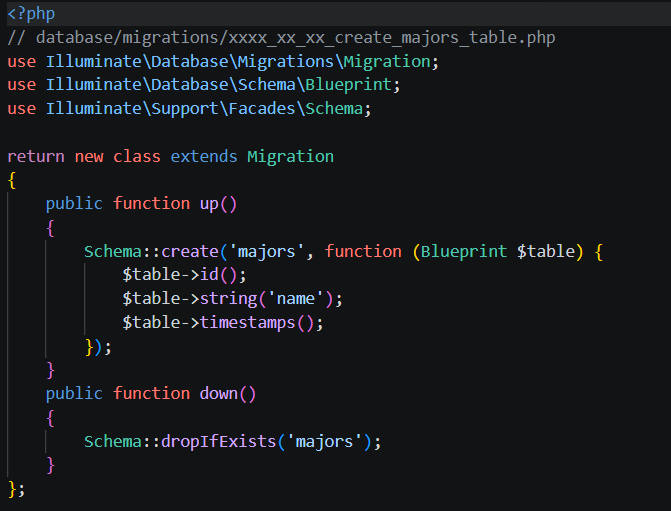Click 'majors' string in the dropIfExists call
The height and width of the screenshot is (511, 671).
coord(324,441)
